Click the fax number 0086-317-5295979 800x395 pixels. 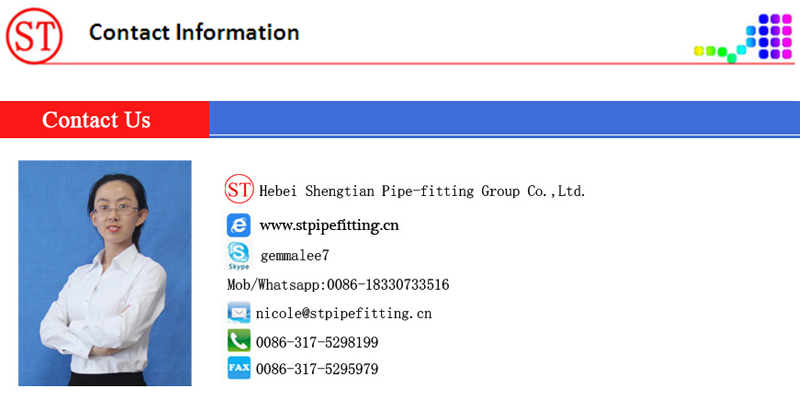(x=317, y=368)
